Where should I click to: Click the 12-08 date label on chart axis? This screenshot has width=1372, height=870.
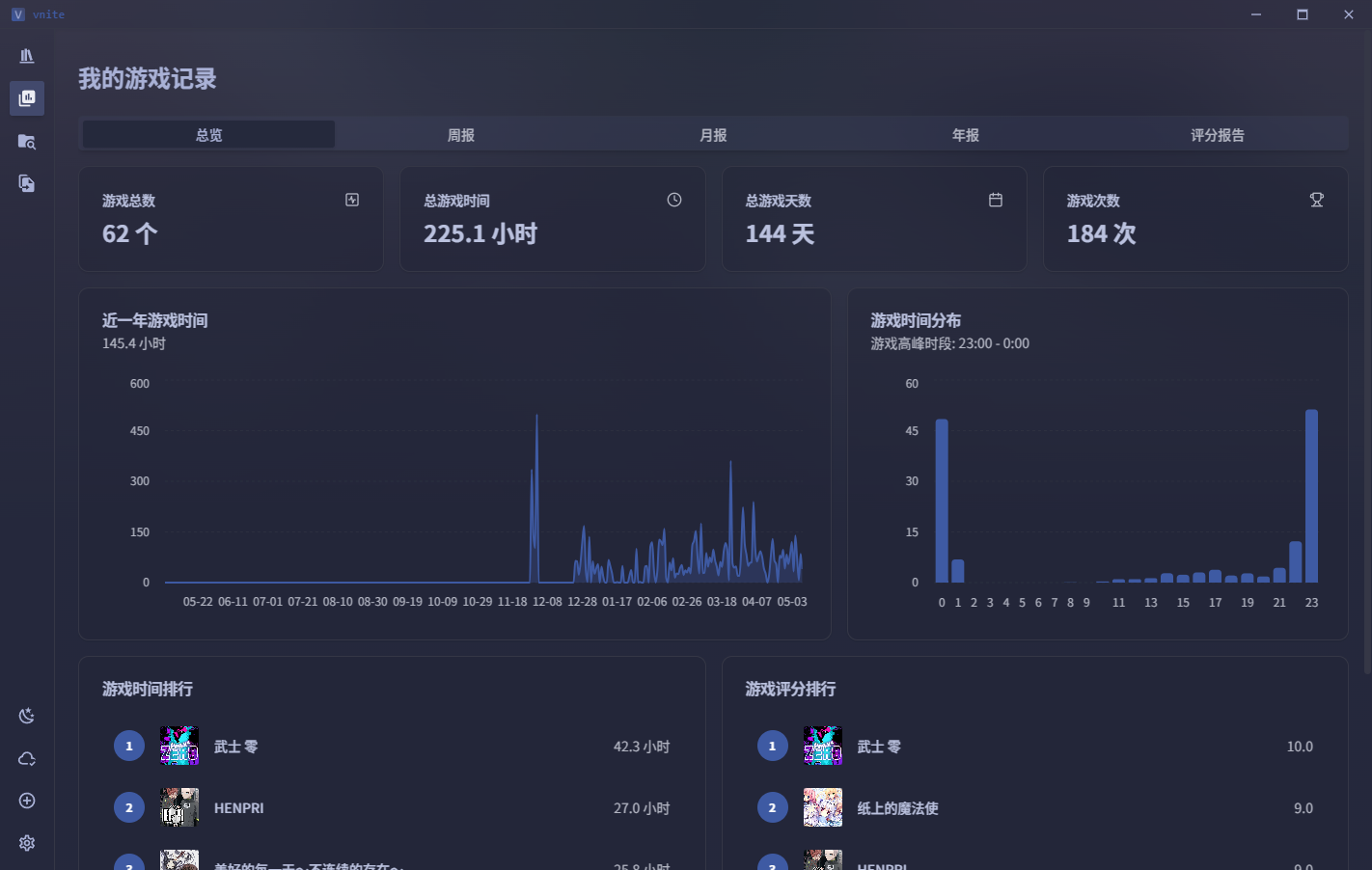click(547, 602)
